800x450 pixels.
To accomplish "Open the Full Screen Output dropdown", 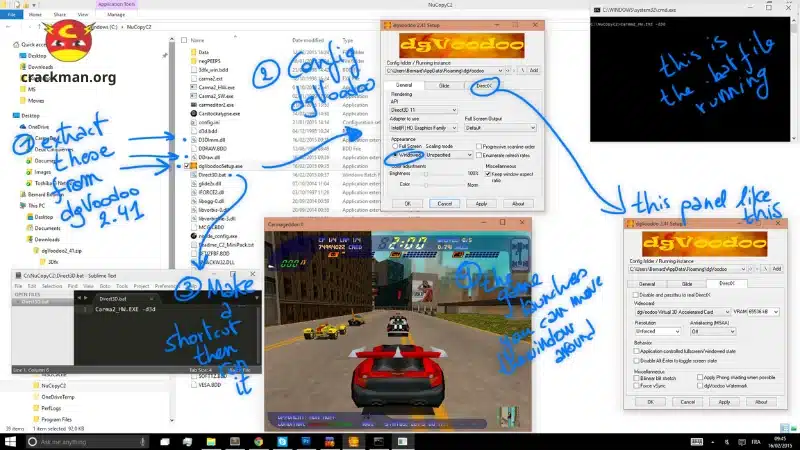I will [500, 128].
